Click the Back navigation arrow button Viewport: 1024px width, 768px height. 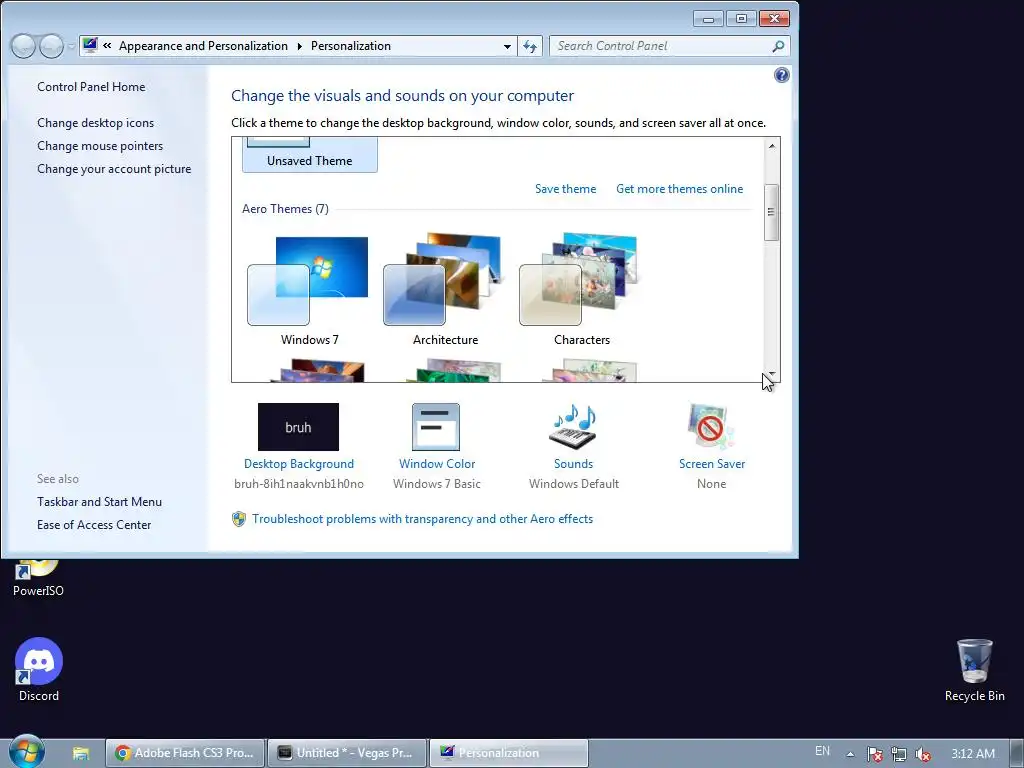coord(23,46)
